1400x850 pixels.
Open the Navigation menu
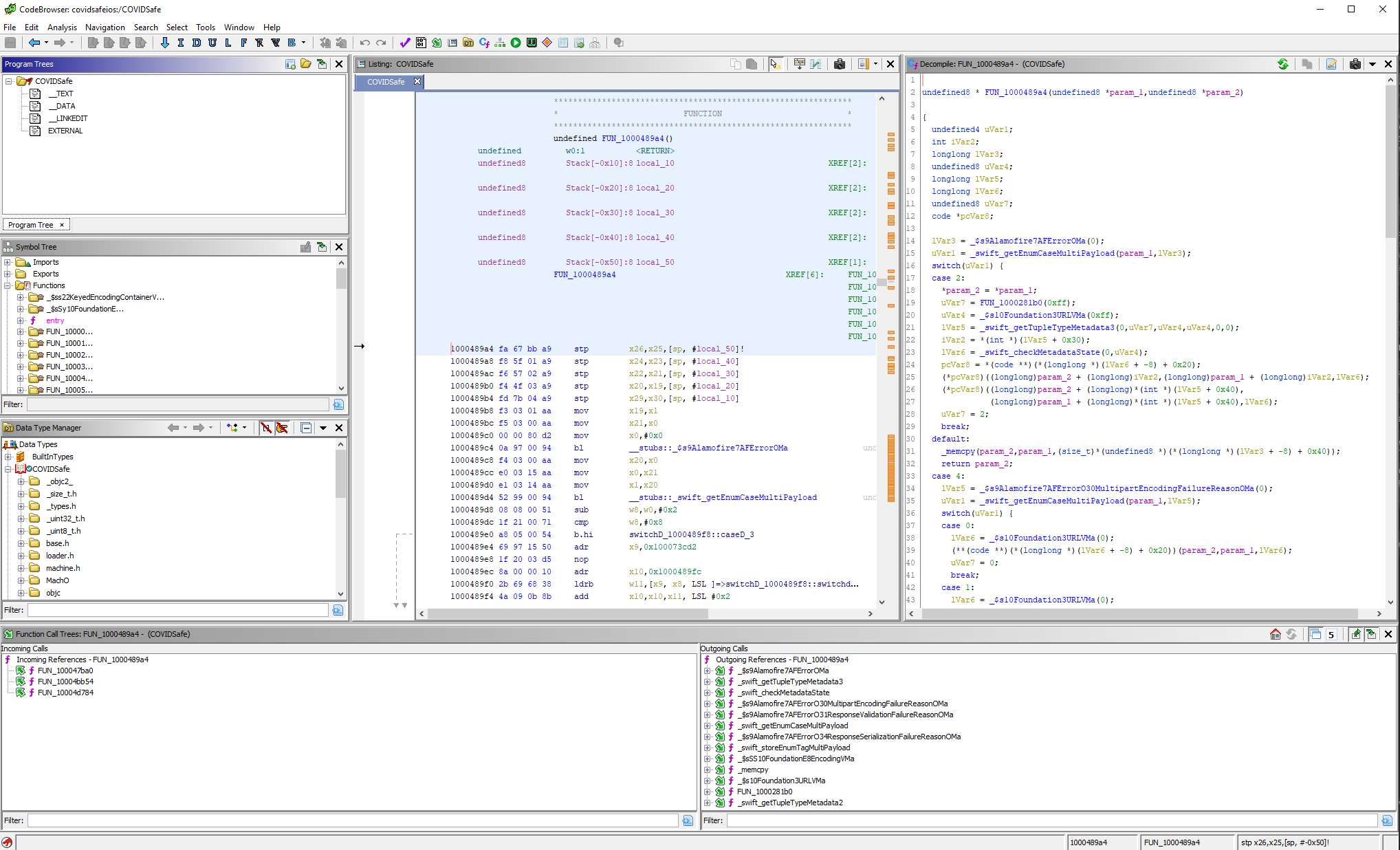click(105, 28)
